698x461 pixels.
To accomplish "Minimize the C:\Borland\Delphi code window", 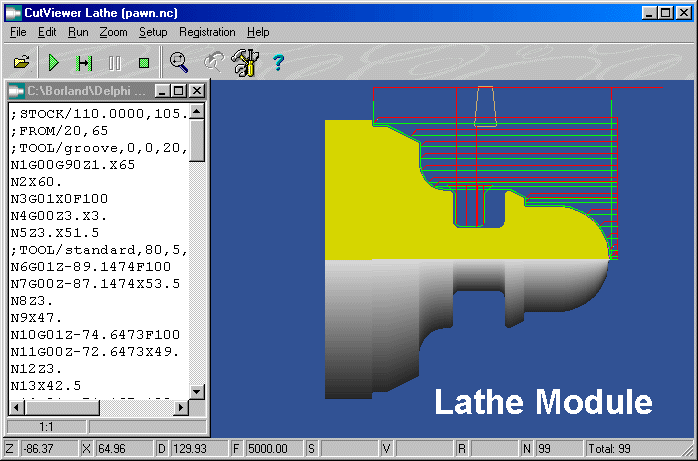I will [x=162, y=91].
